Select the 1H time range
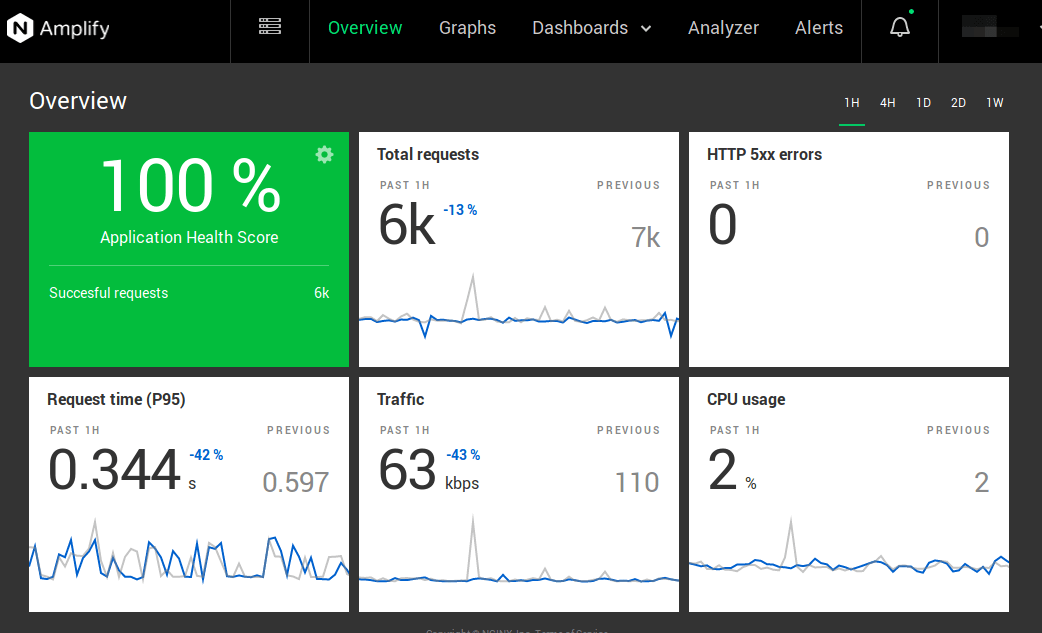Image resolution: width=1042 pixels, height=633 pixels. point(851,103)
